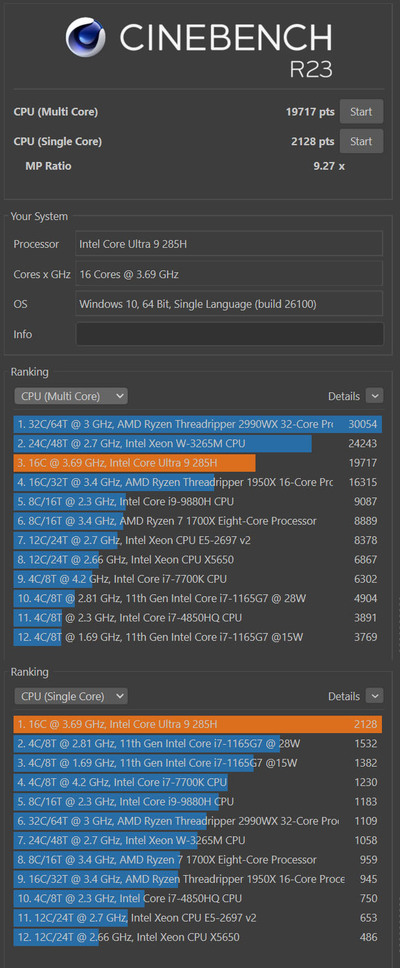Select Ryzen 7 1700X row scoring 8889
Viewport: 400px width, 968px height.
(x=198, y=521)
